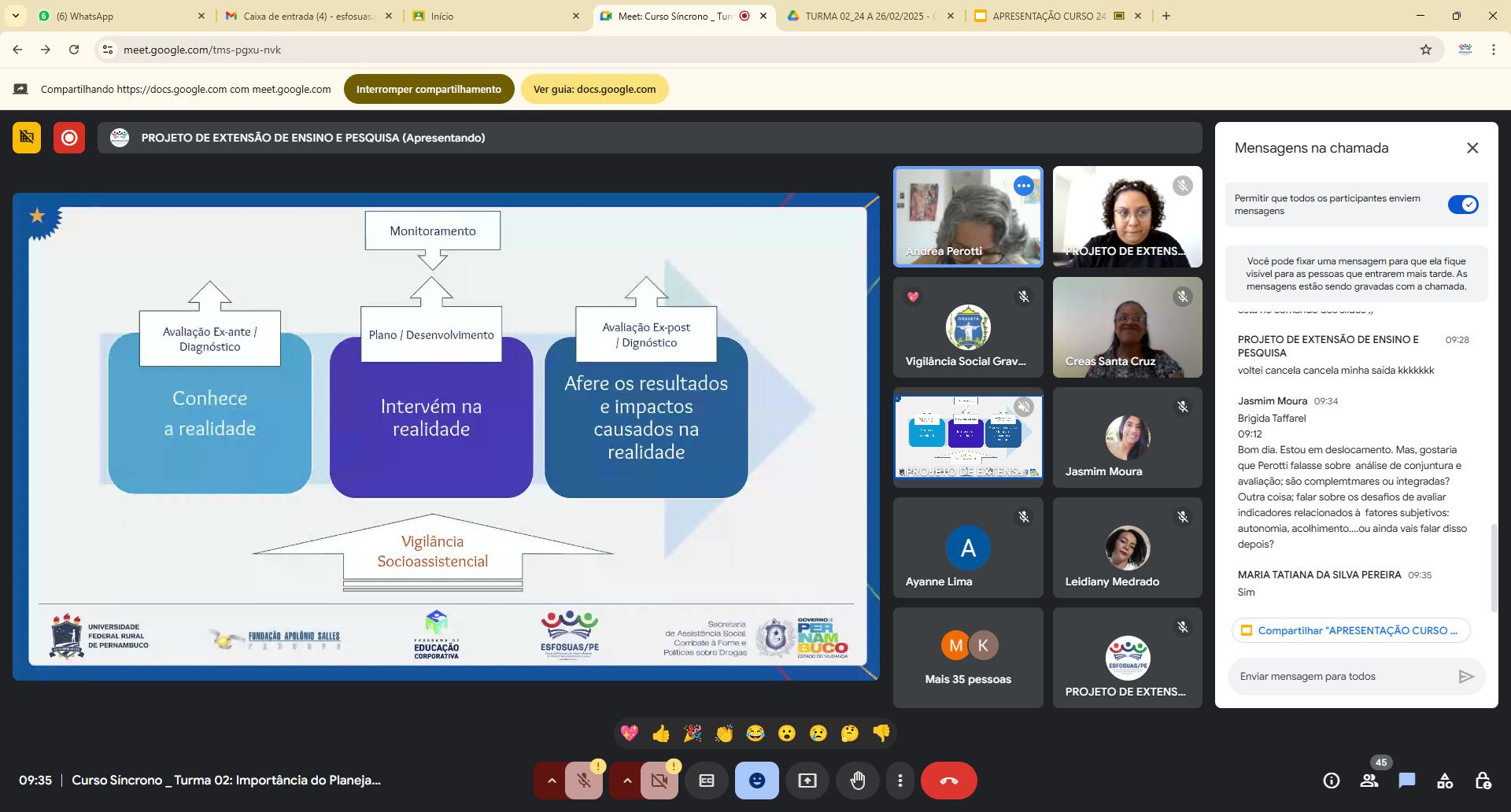
Task: Open the more options three-dot menu
Action: (x=900, y=781)
